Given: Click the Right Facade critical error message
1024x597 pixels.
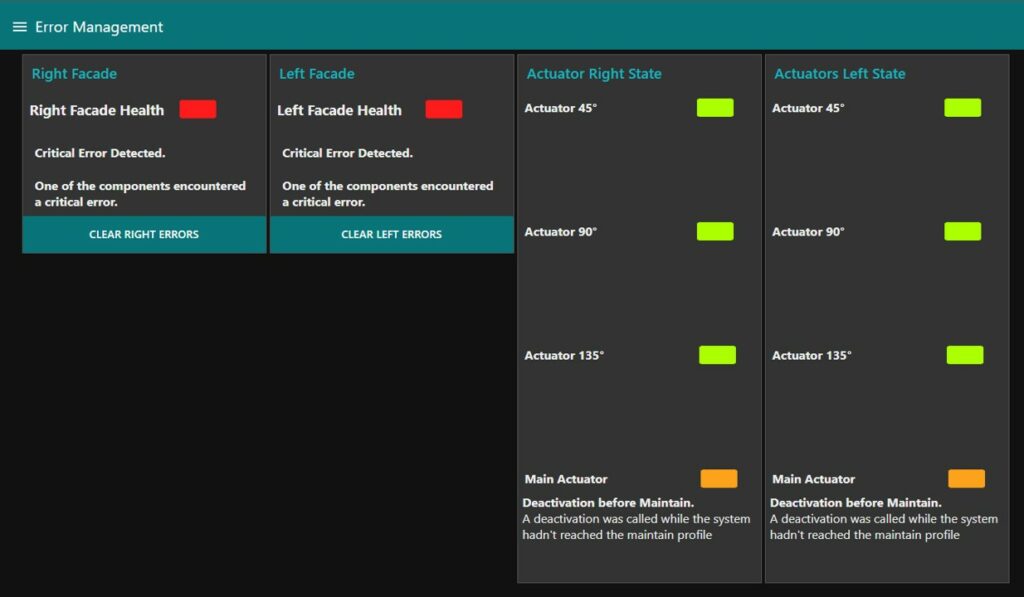Looking at the screenshot, I should [100, 154].
